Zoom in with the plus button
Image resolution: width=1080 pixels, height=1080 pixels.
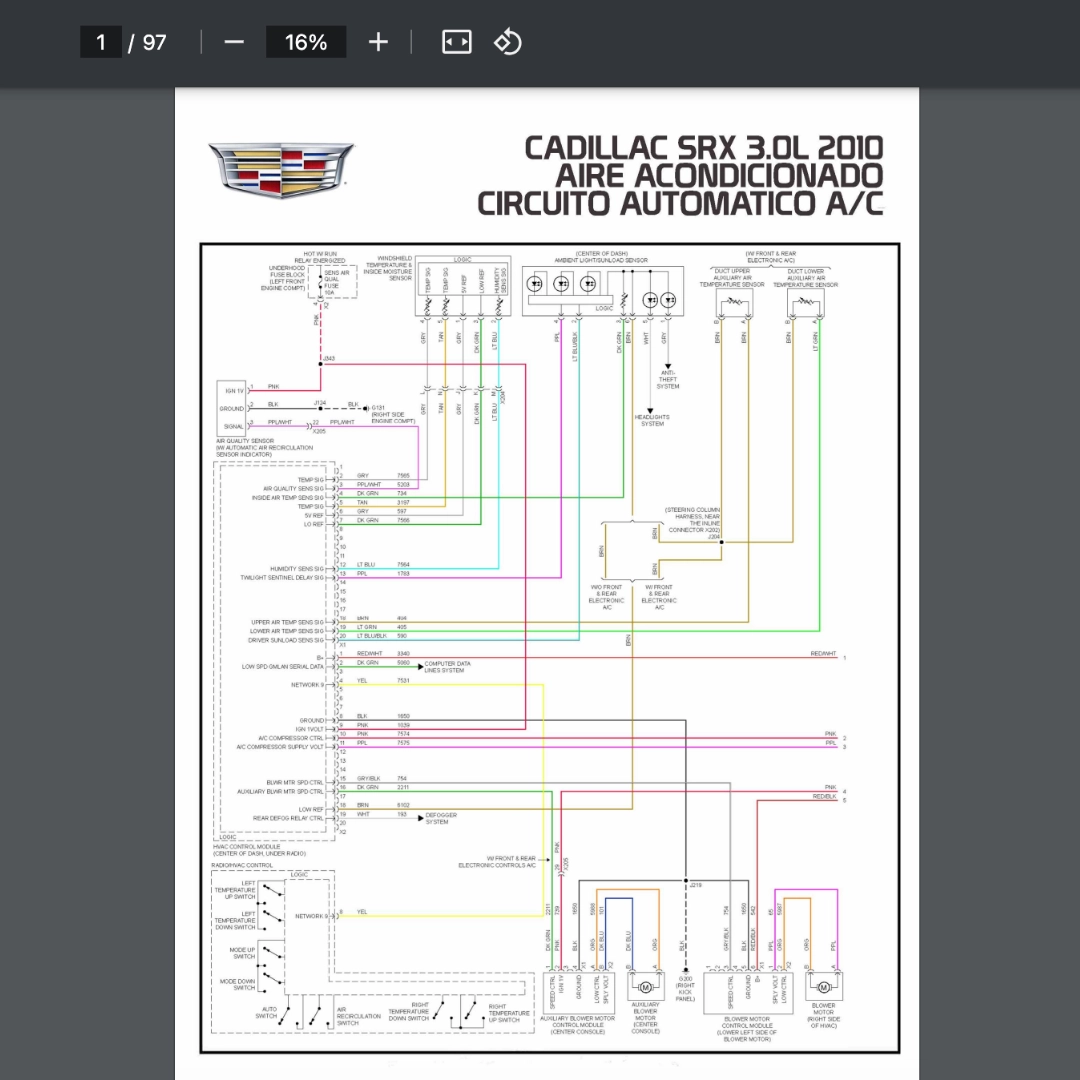[378, 42]
